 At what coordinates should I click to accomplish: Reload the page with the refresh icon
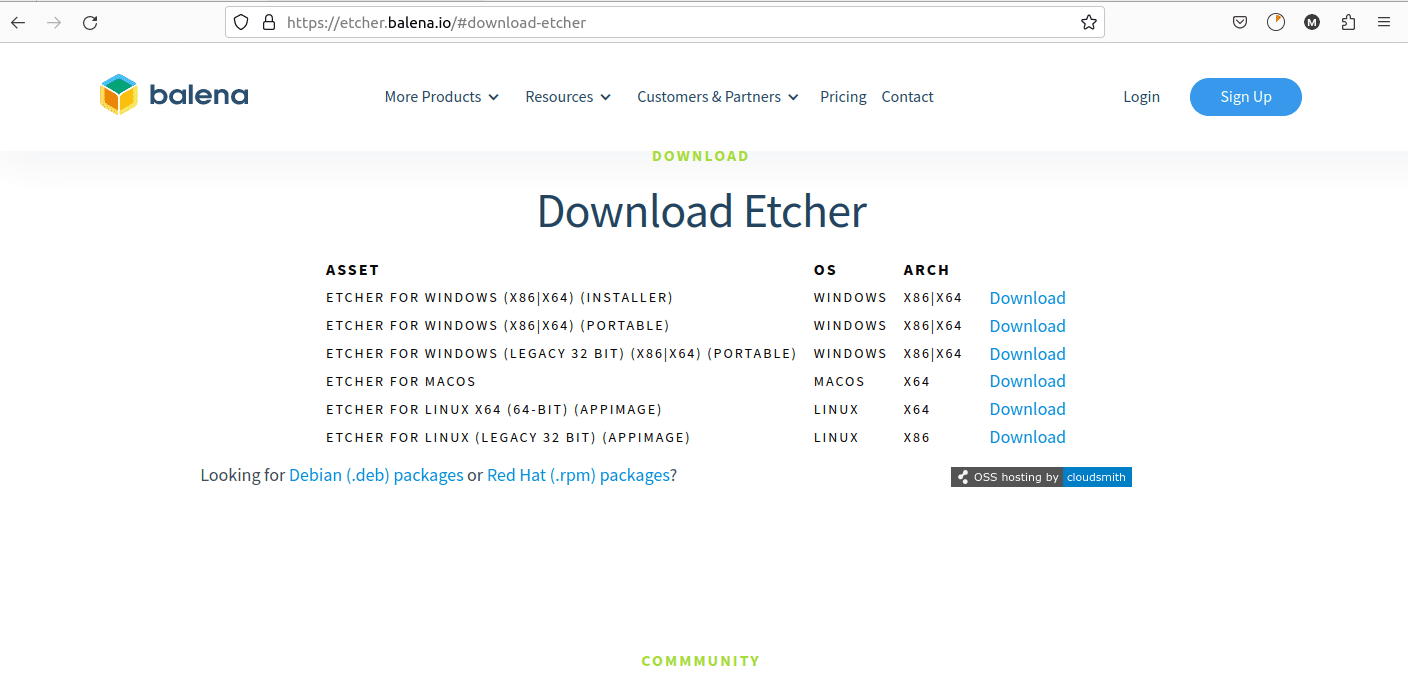90,22
